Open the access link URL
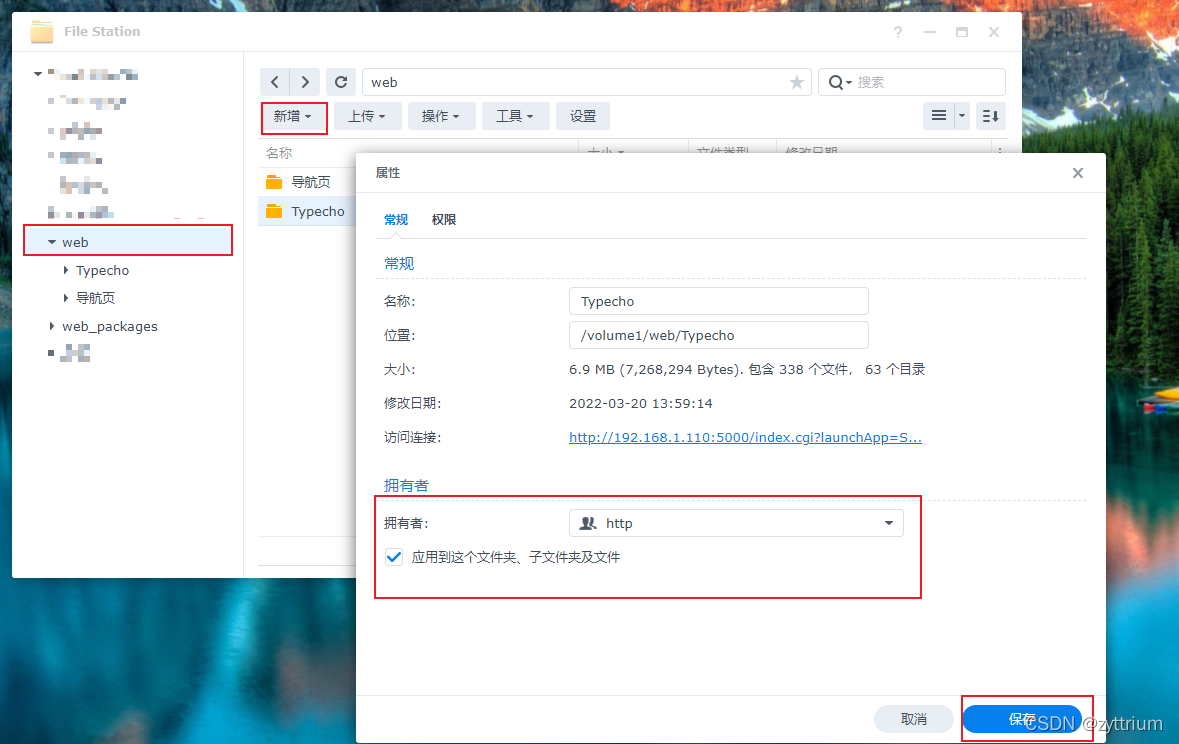 click(745, 438)
